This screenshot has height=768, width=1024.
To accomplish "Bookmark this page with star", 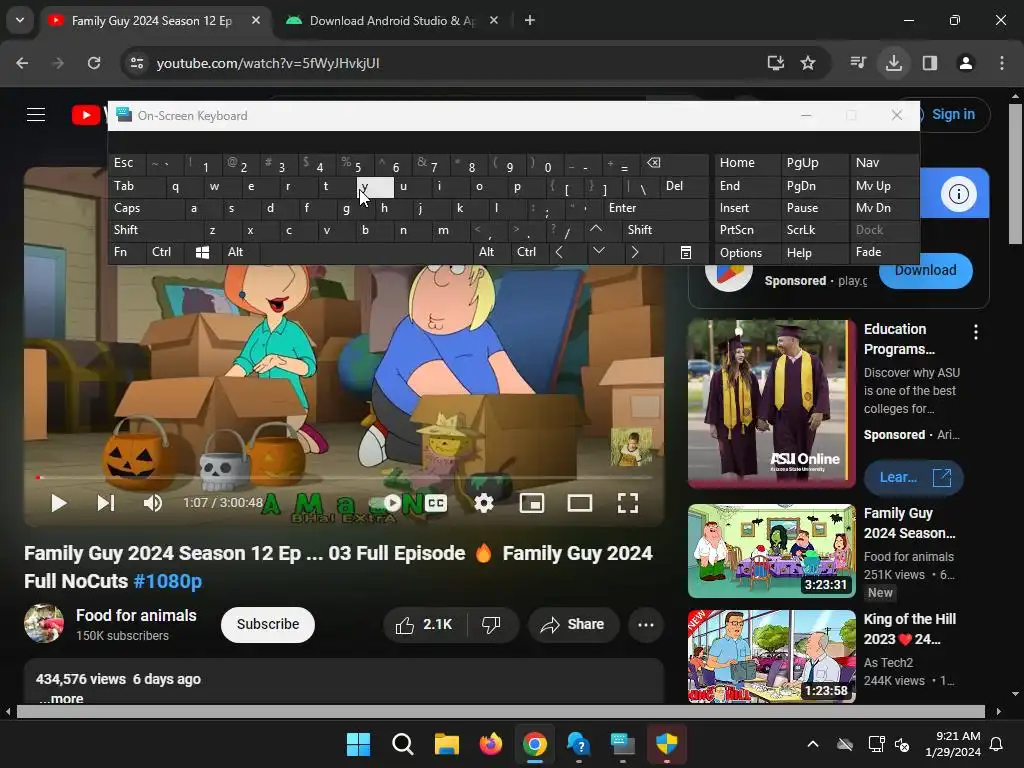I will 808,63.
